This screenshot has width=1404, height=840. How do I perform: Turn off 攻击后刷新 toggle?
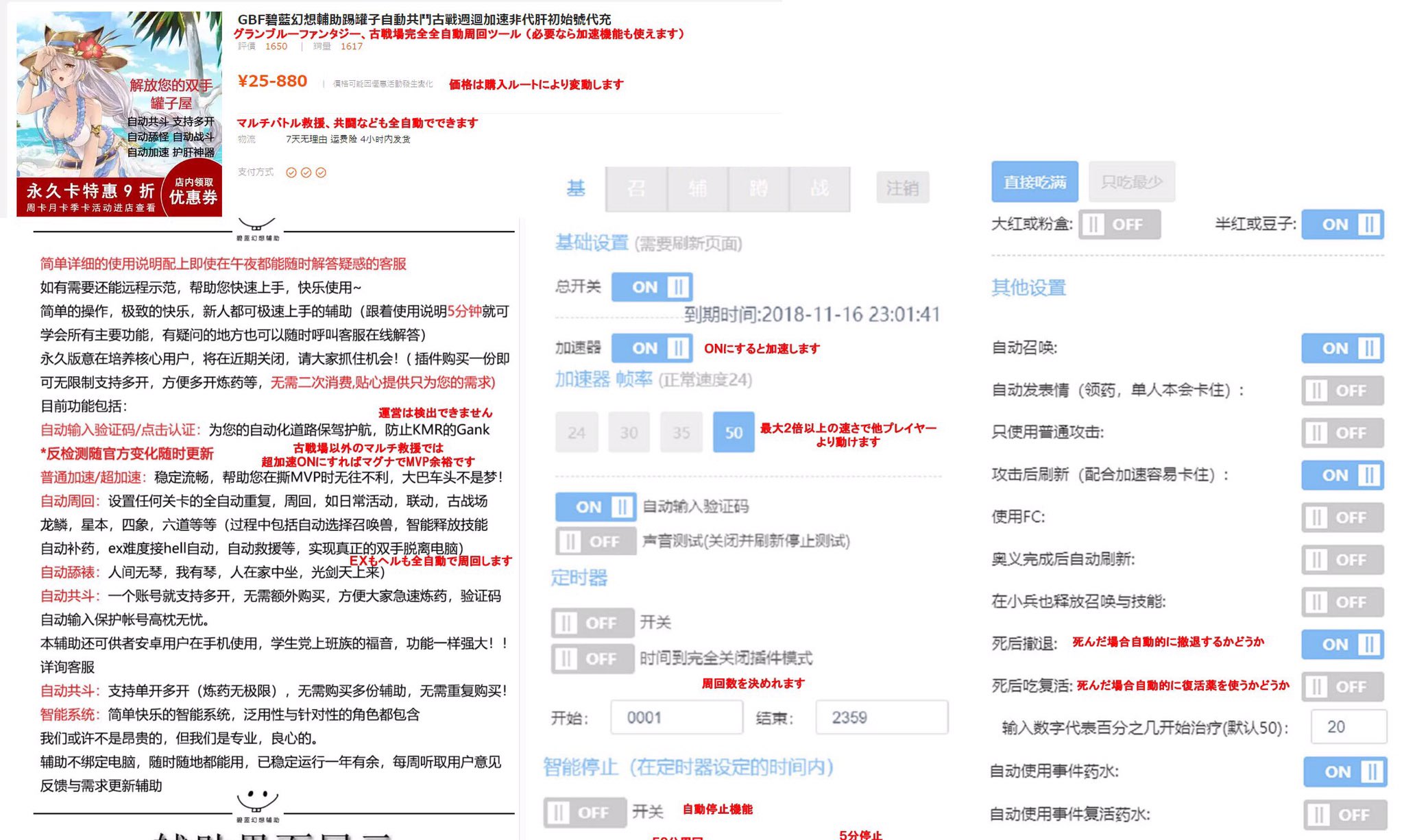(x=1342, y=475)
